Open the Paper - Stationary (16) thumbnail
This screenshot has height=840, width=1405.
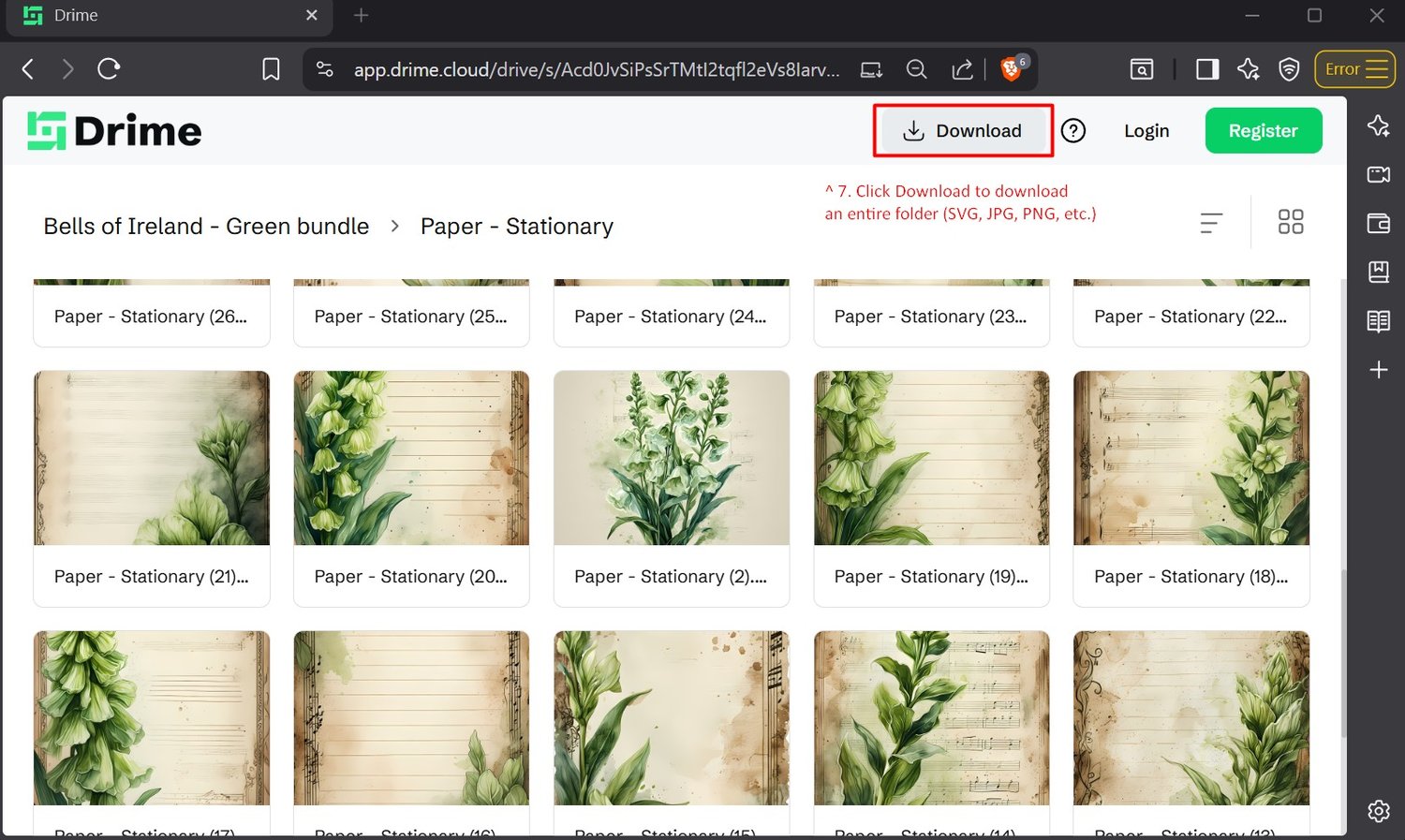coord(411,718)
